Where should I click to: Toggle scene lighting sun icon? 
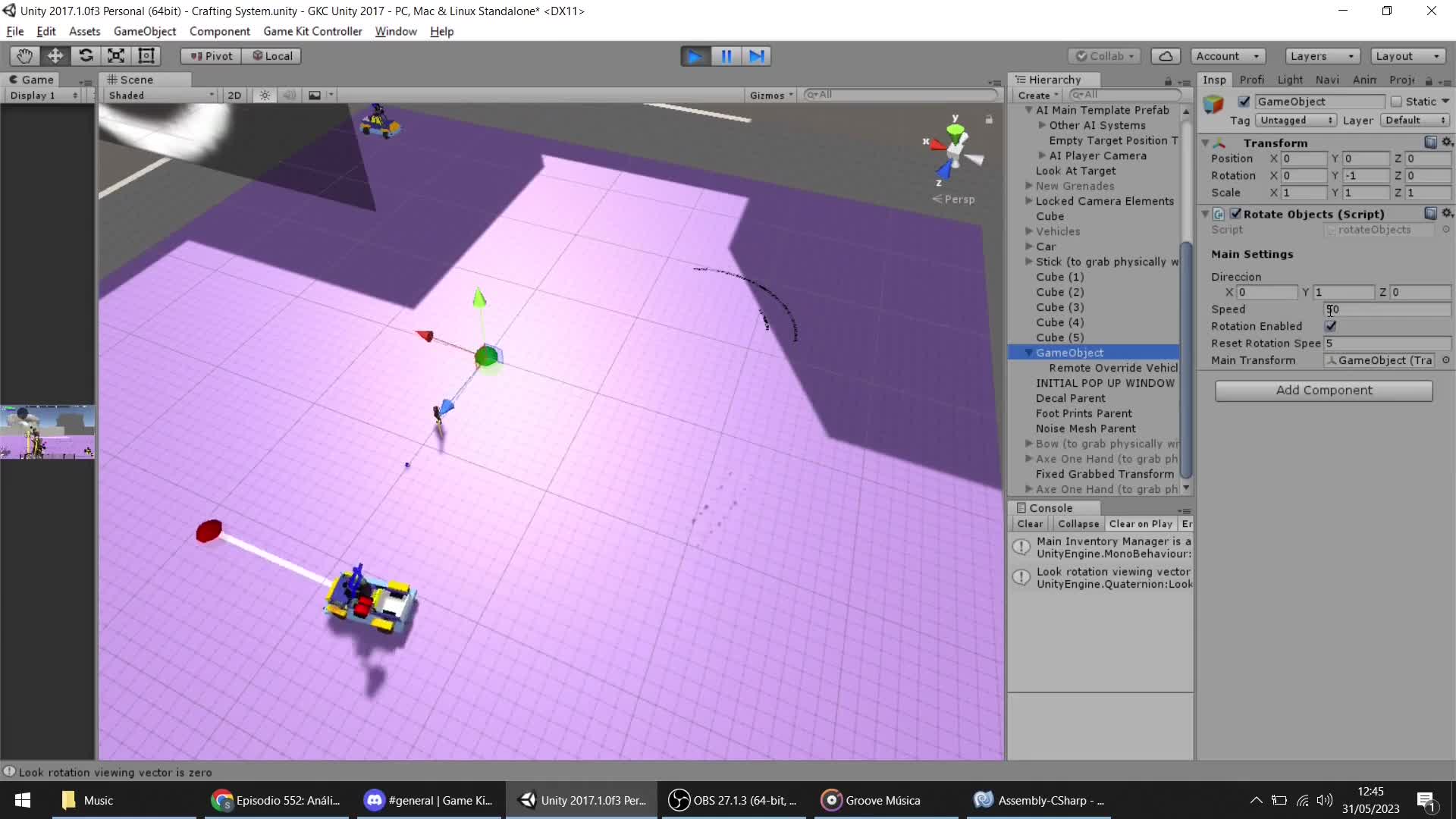[265, 96]
